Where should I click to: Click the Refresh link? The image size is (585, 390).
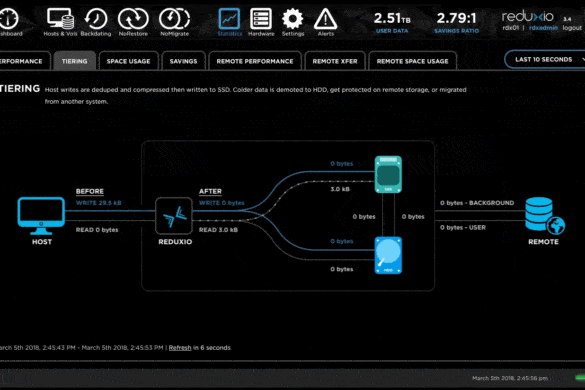[x=180, y=348]
